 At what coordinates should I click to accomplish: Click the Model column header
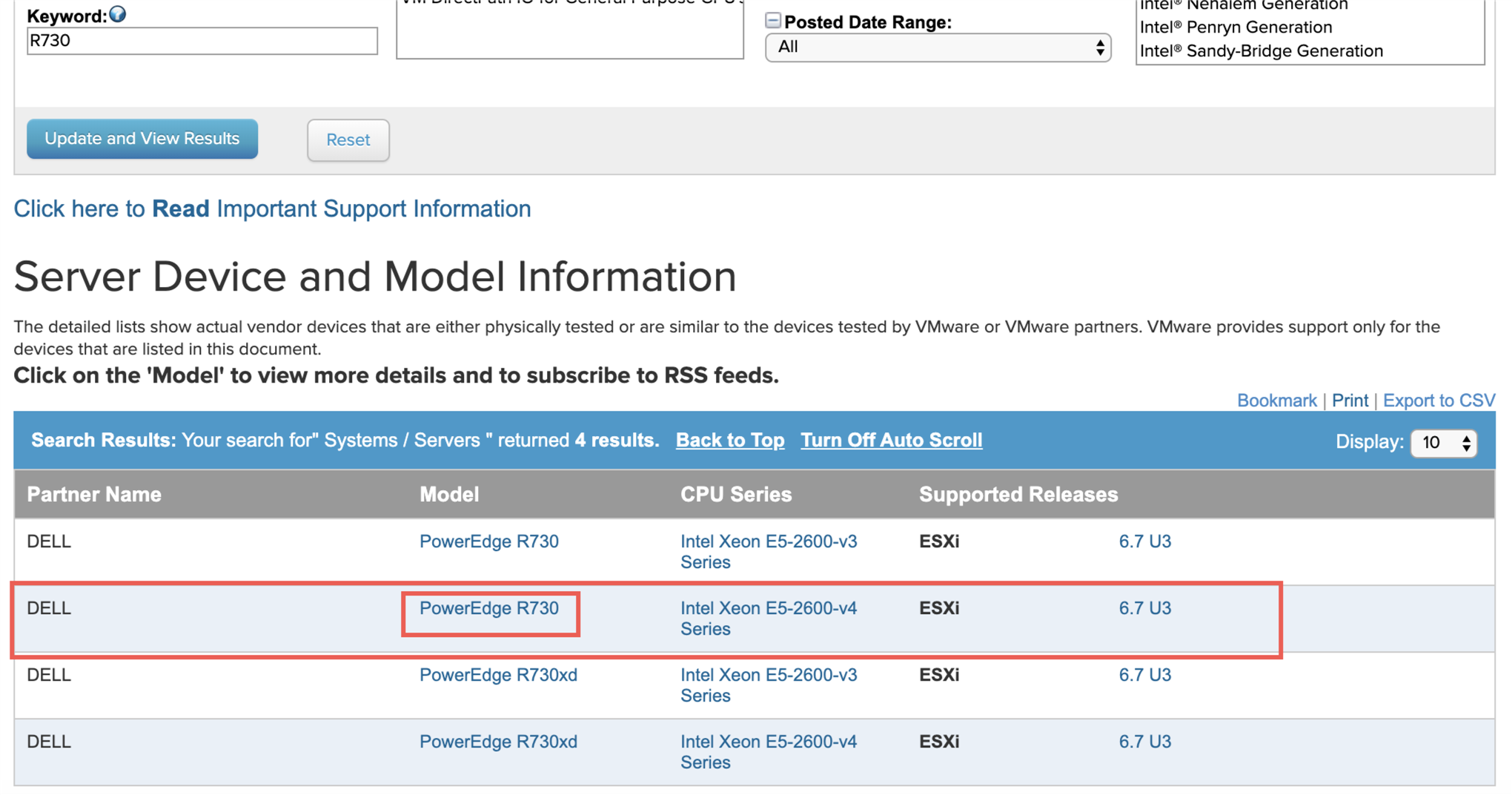pyautogui.click(x=449, y=494)
